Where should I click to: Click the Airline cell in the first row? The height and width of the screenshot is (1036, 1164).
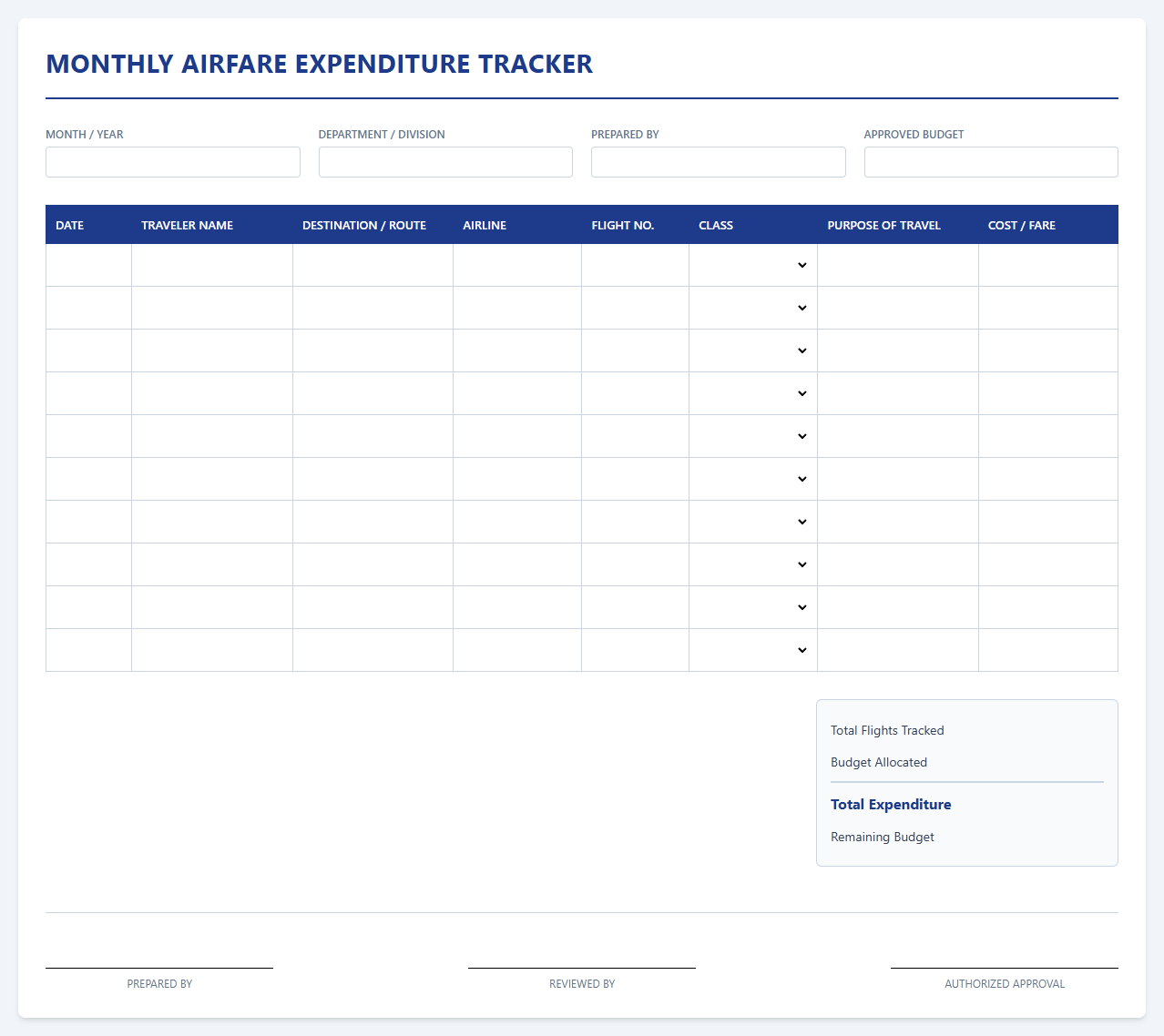click(517, 265)
